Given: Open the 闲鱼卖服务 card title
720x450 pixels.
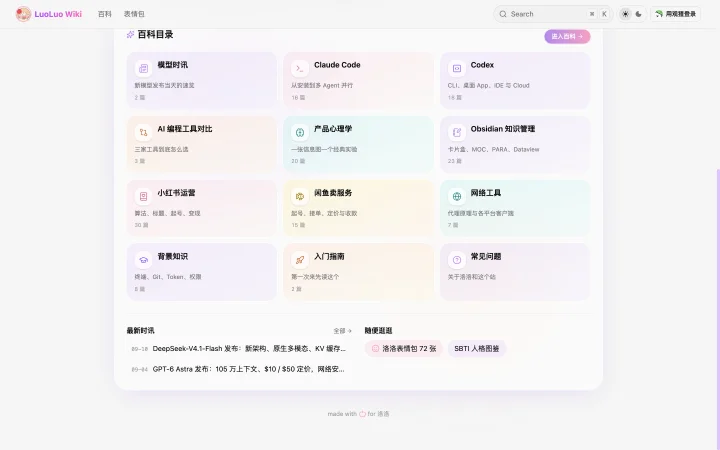Looking at the screenshot, I should tap(333, 192).
